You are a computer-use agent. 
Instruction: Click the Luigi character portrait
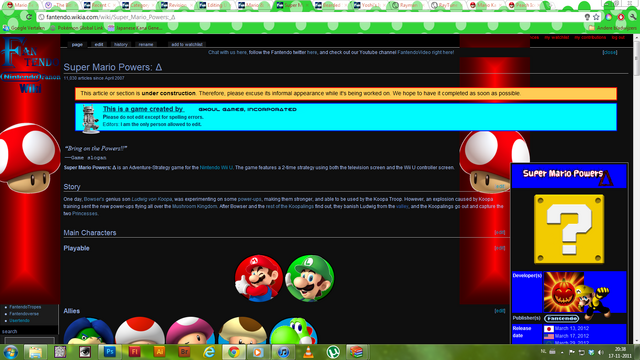(x=310, y=278)
